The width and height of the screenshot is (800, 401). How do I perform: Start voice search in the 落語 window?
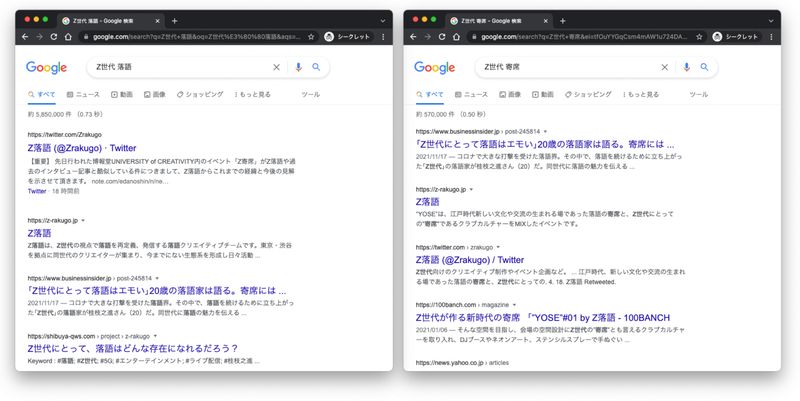coord(298,67)
